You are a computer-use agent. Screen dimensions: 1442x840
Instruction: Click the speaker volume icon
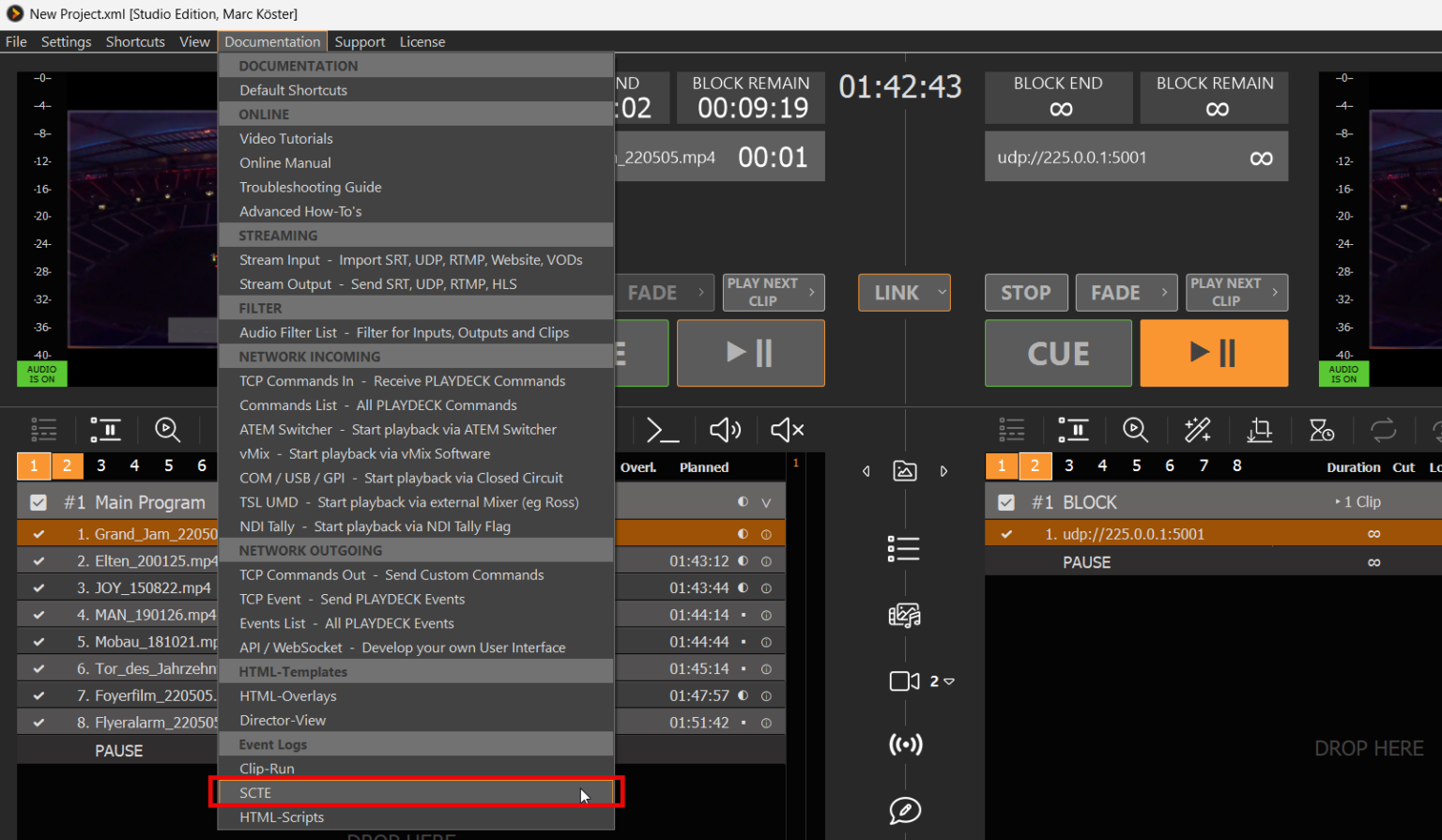[x=725, y=430]
